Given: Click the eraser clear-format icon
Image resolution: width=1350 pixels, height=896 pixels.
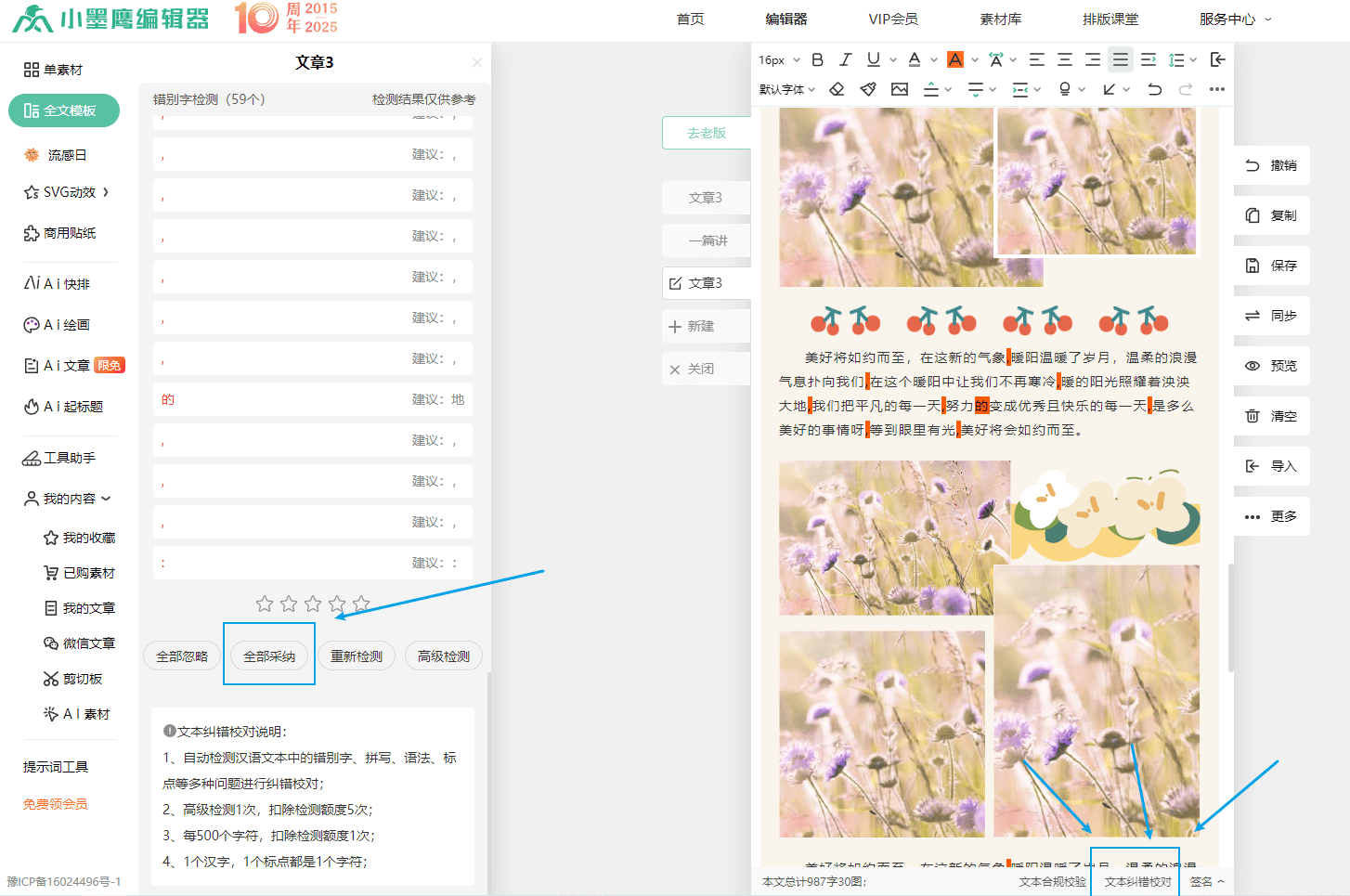Looking at the screenshot, I should point(837,89).
